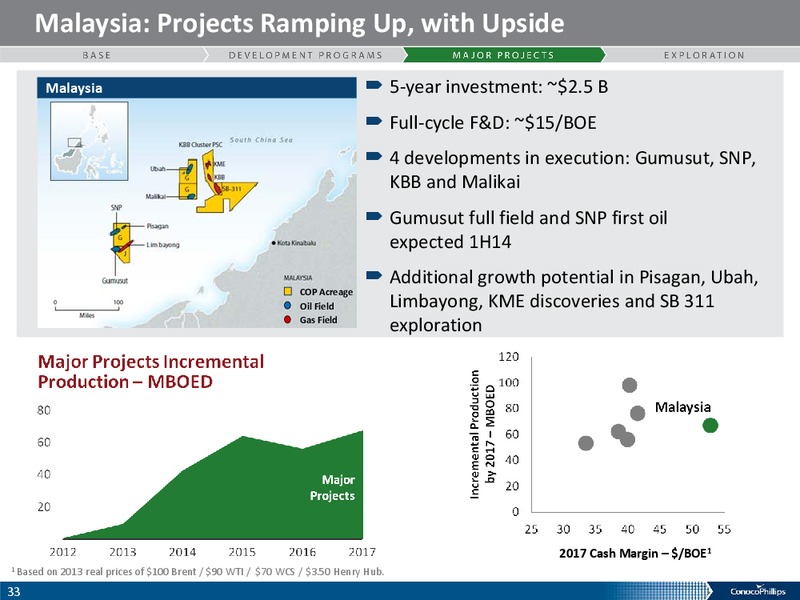Click the 'Oil Field' legend text

point(317,306)
